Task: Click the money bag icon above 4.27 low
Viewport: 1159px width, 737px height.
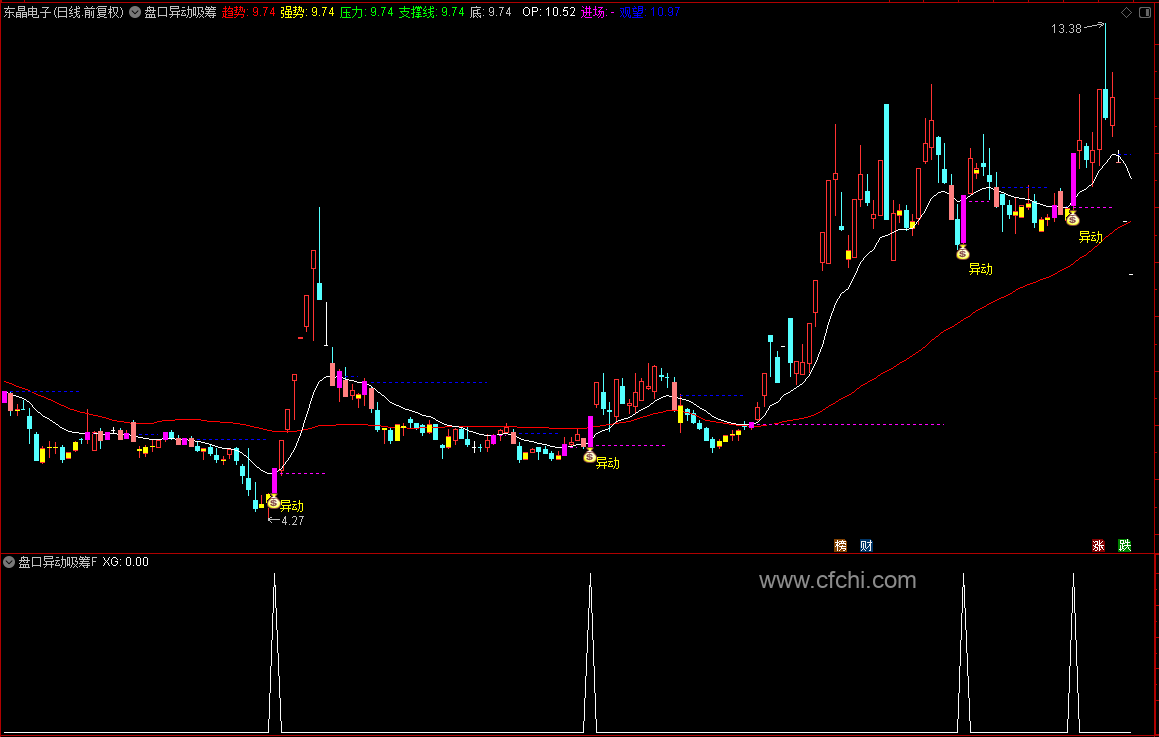Action: tap(273, 502)
